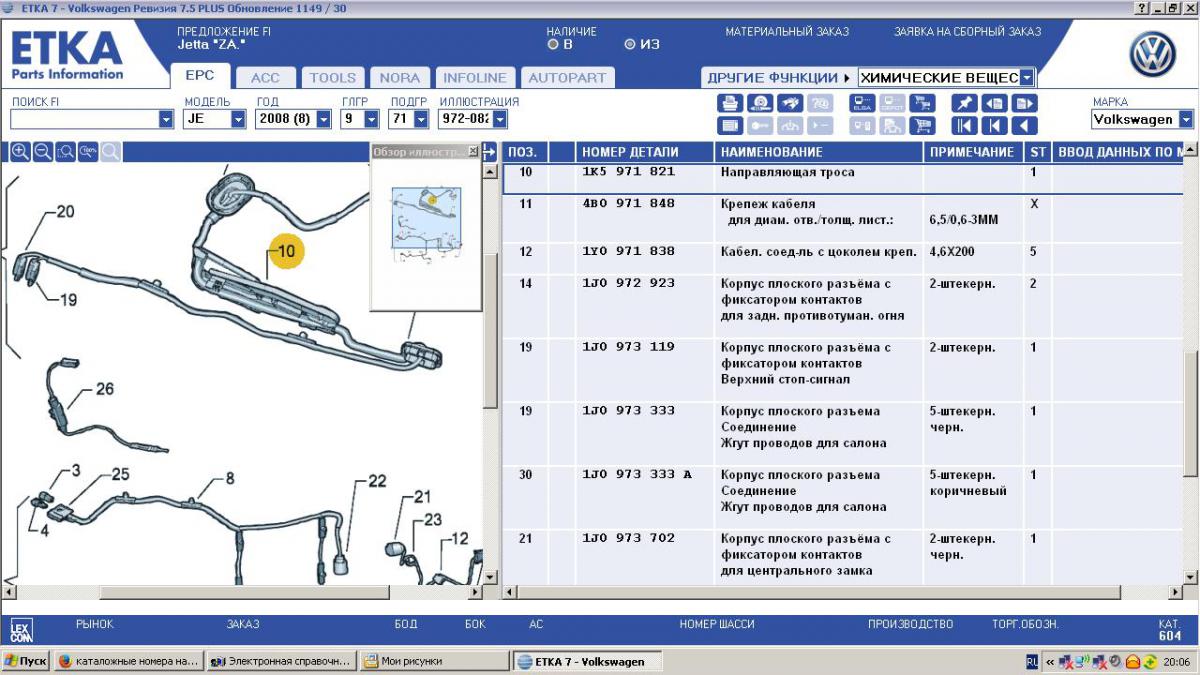Select part number 1J0 972 923
1200x675 pixels.
click(x=629, y=284)
